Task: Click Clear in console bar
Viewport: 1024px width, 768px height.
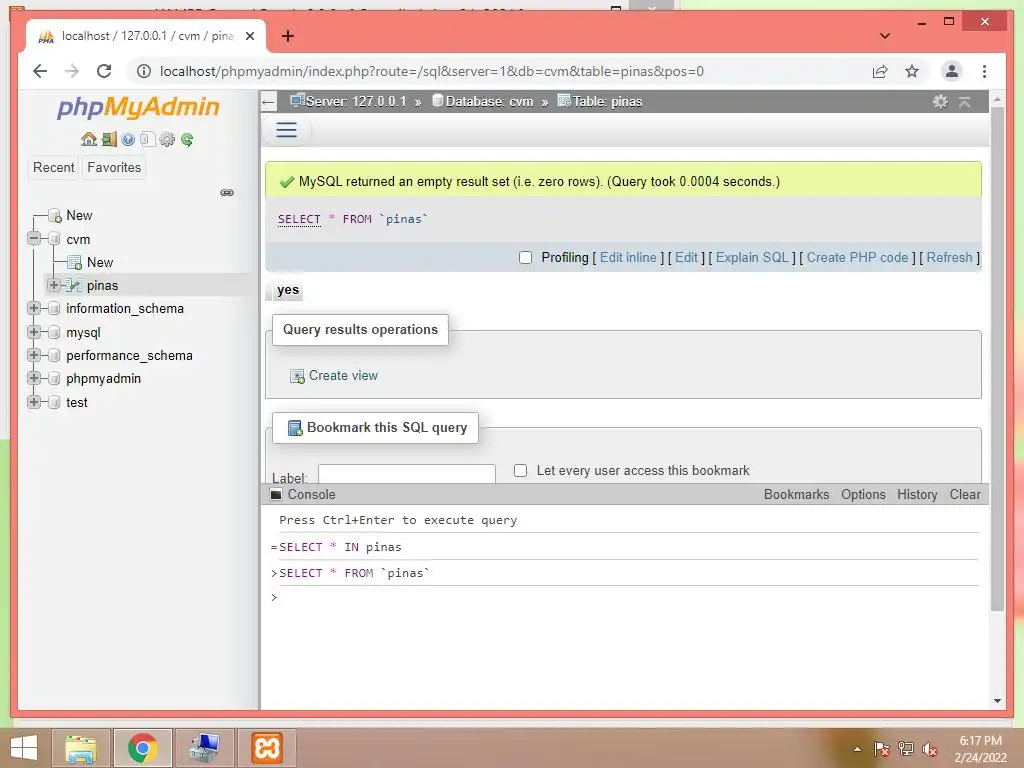Action: coord(965,494)
